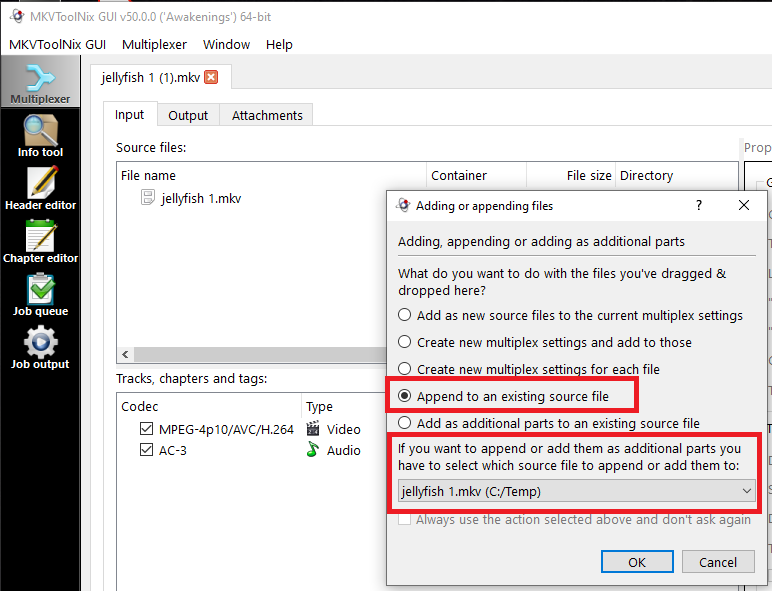Open the Multiplexer tool in sidebar
Image resolution: width=772 pixels, height=591 pixels.
[40, 82]
